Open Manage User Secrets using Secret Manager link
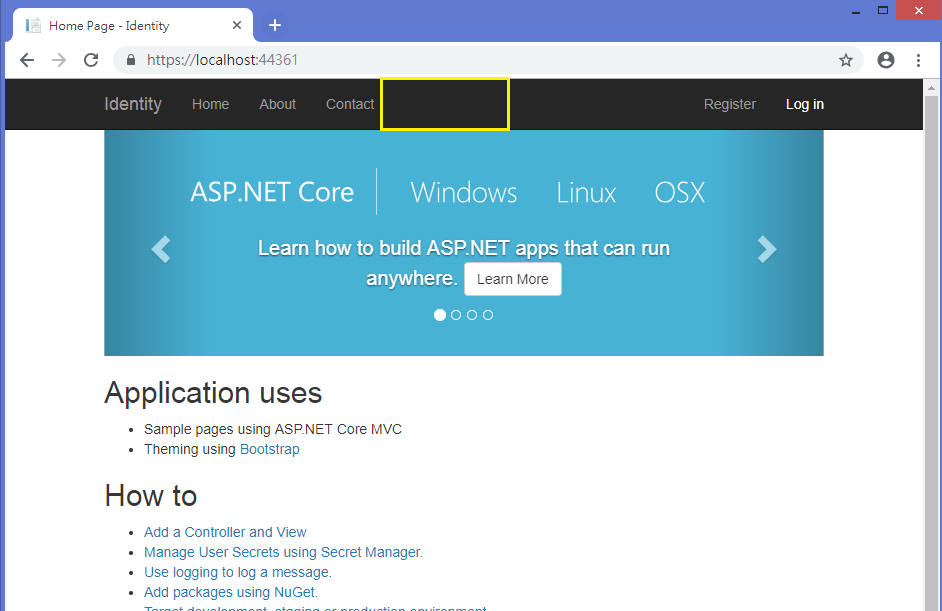 point(284,552)
